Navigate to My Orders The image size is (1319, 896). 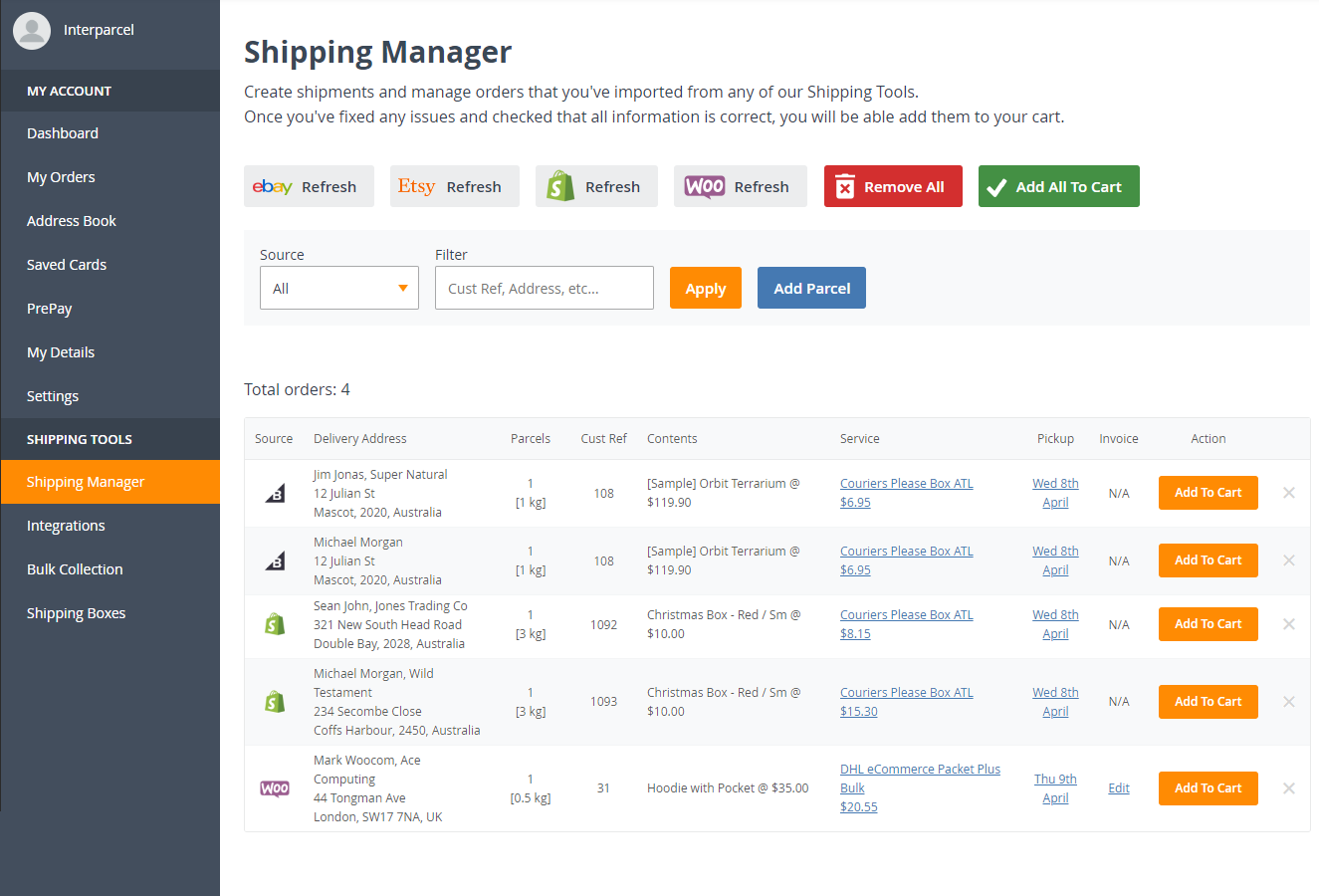pyautogui.click(x=61, y=177)
